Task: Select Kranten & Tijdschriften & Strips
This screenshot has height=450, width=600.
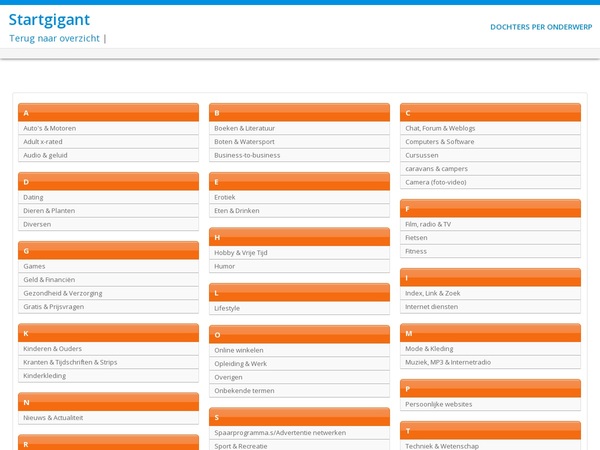Action: pos(108,362)
